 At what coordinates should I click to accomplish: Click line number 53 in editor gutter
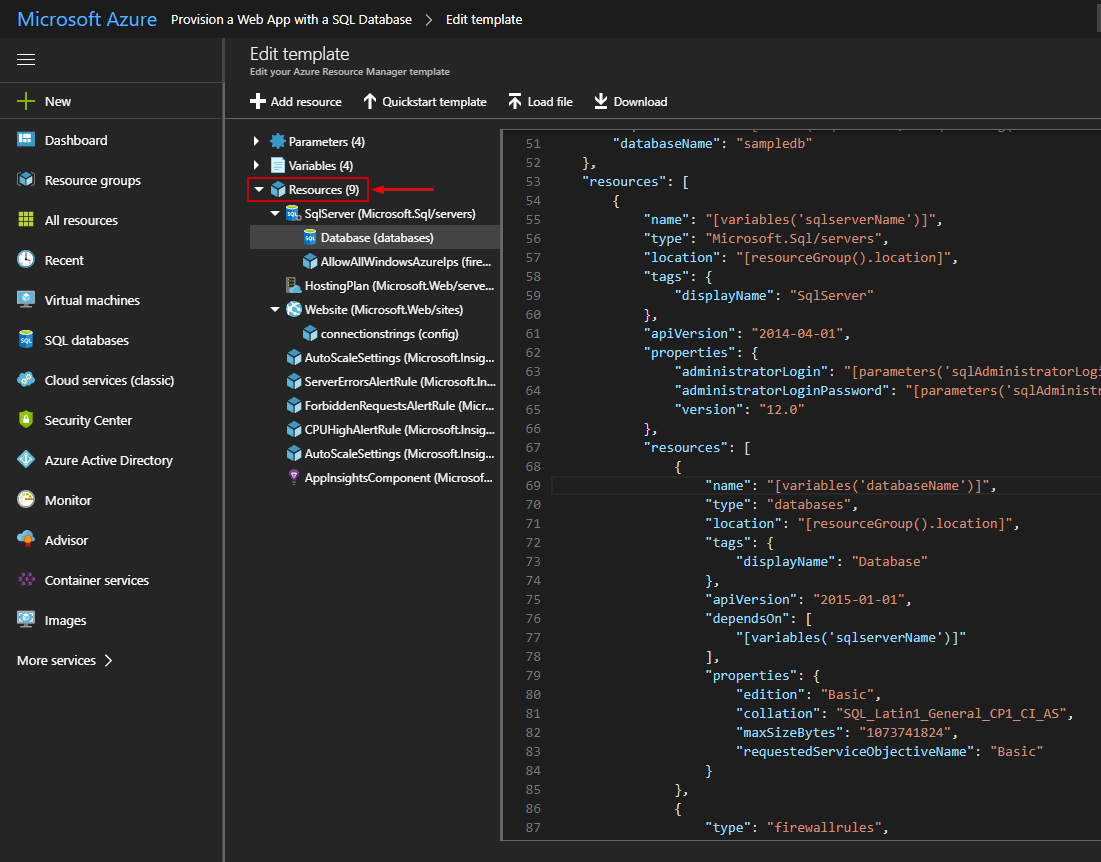pos(533,181)
